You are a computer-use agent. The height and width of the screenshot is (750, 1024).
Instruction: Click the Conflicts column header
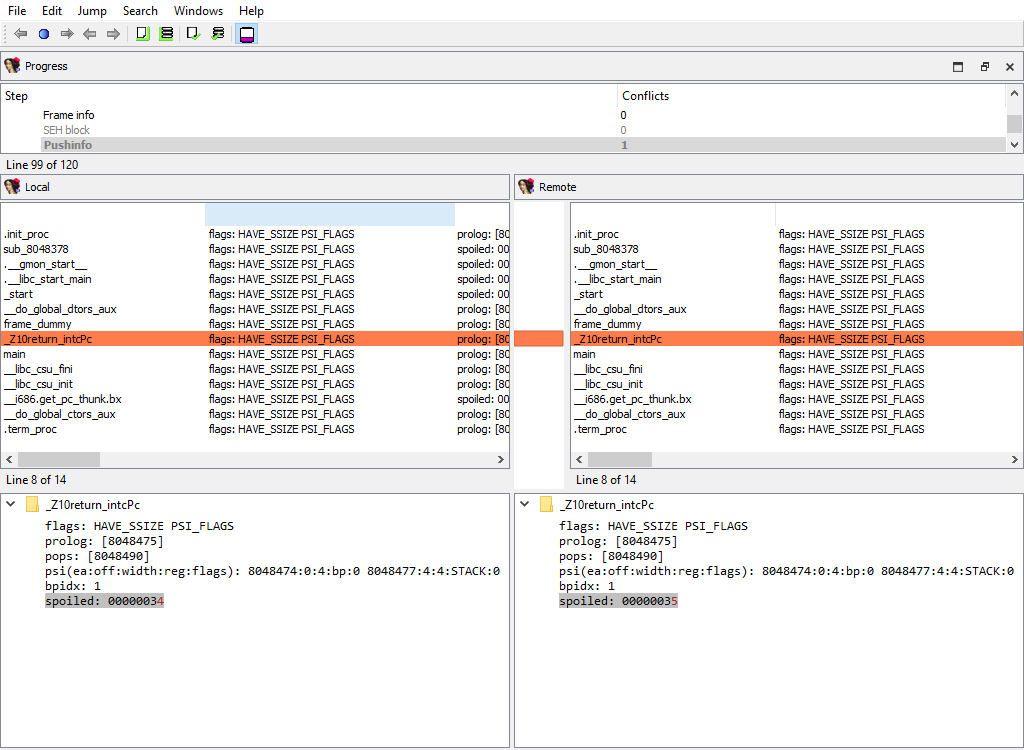pyautogui.click(x=645, y=96)
